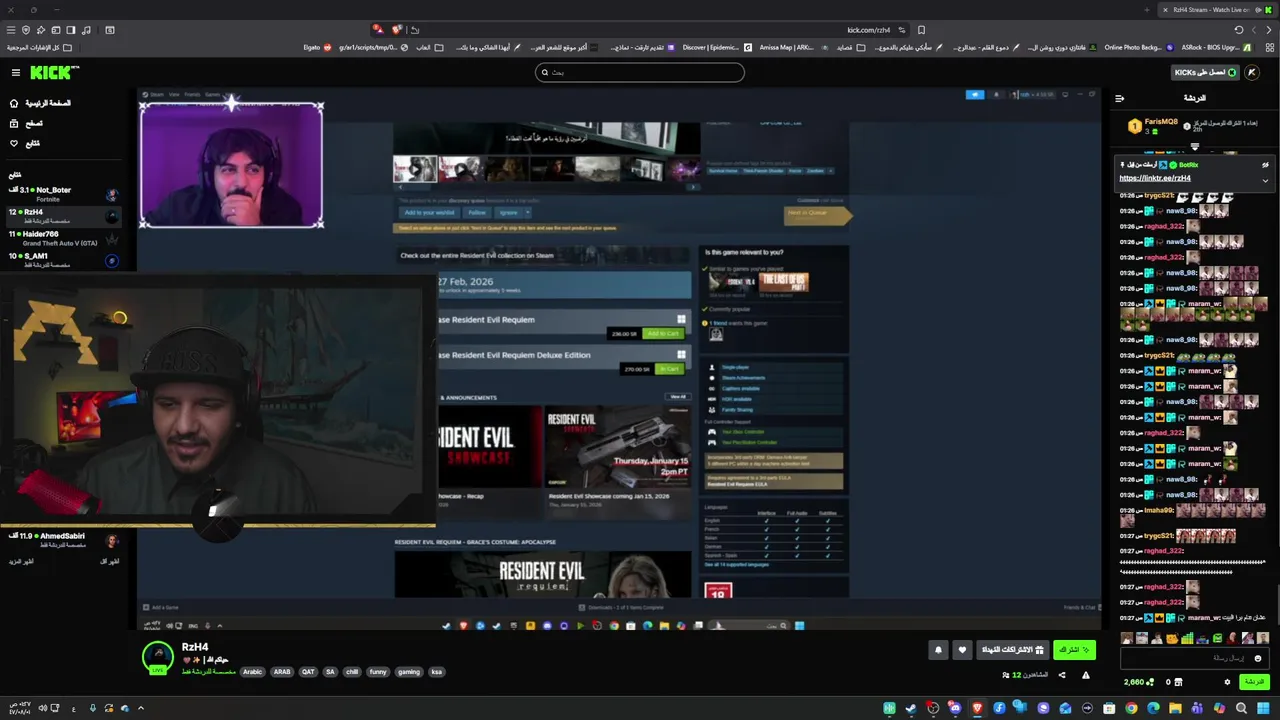Send the chat message green button
This screenshot has height=720, width=1280.
pyautogui.click(x=1253, y=682)
